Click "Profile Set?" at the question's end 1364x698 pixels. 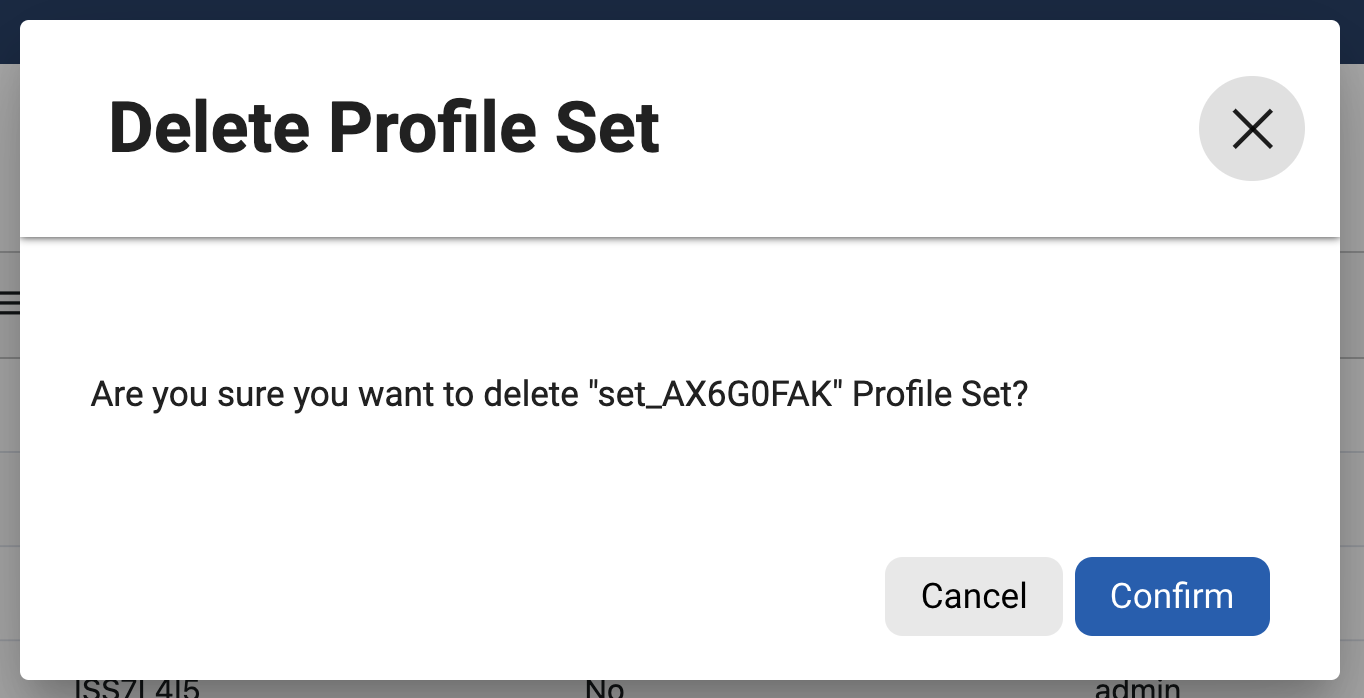[x=940, y=395]
